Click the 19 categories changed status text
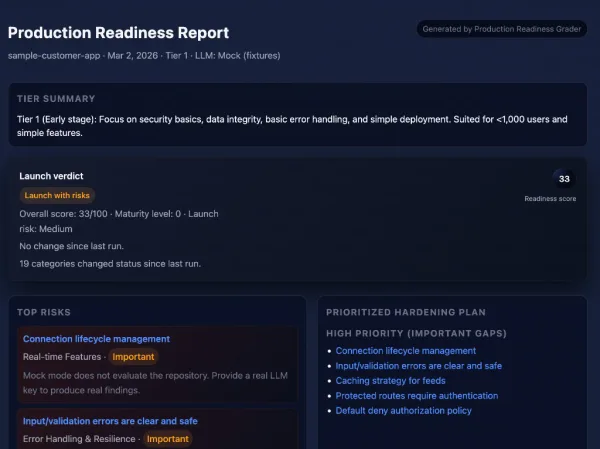This screenshot has width=600, height=449. [x=110, y=264]
